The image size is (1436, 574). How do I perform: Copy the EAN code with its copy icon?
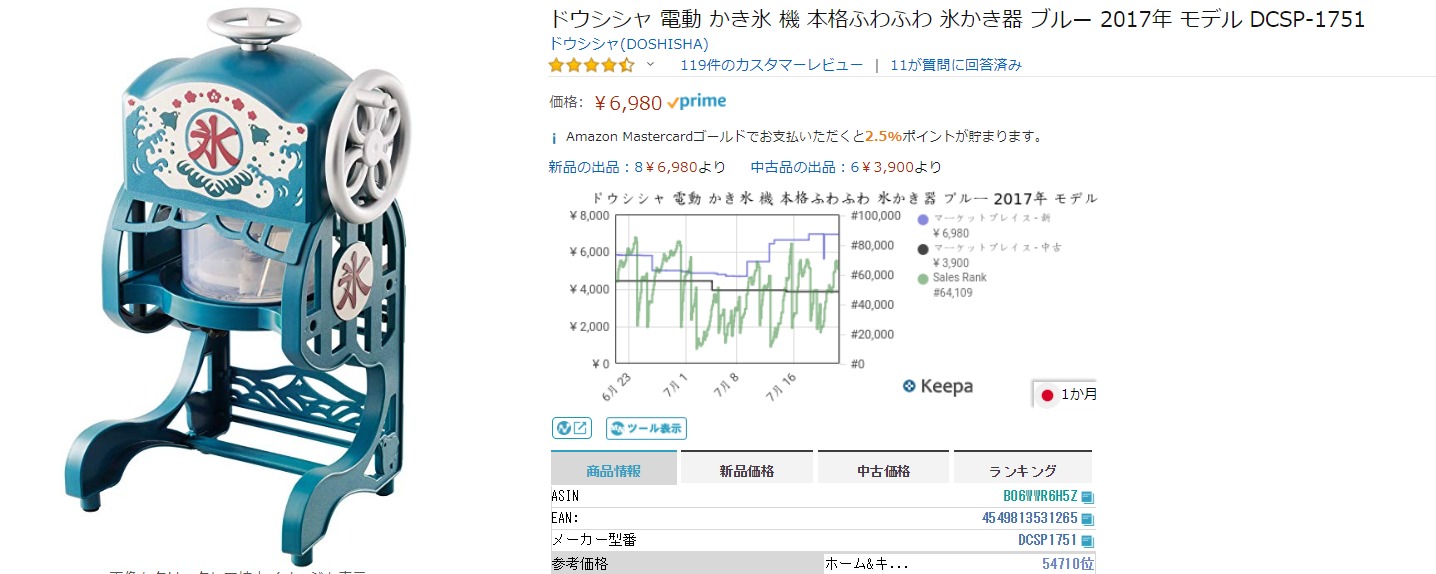[1087, 519]
